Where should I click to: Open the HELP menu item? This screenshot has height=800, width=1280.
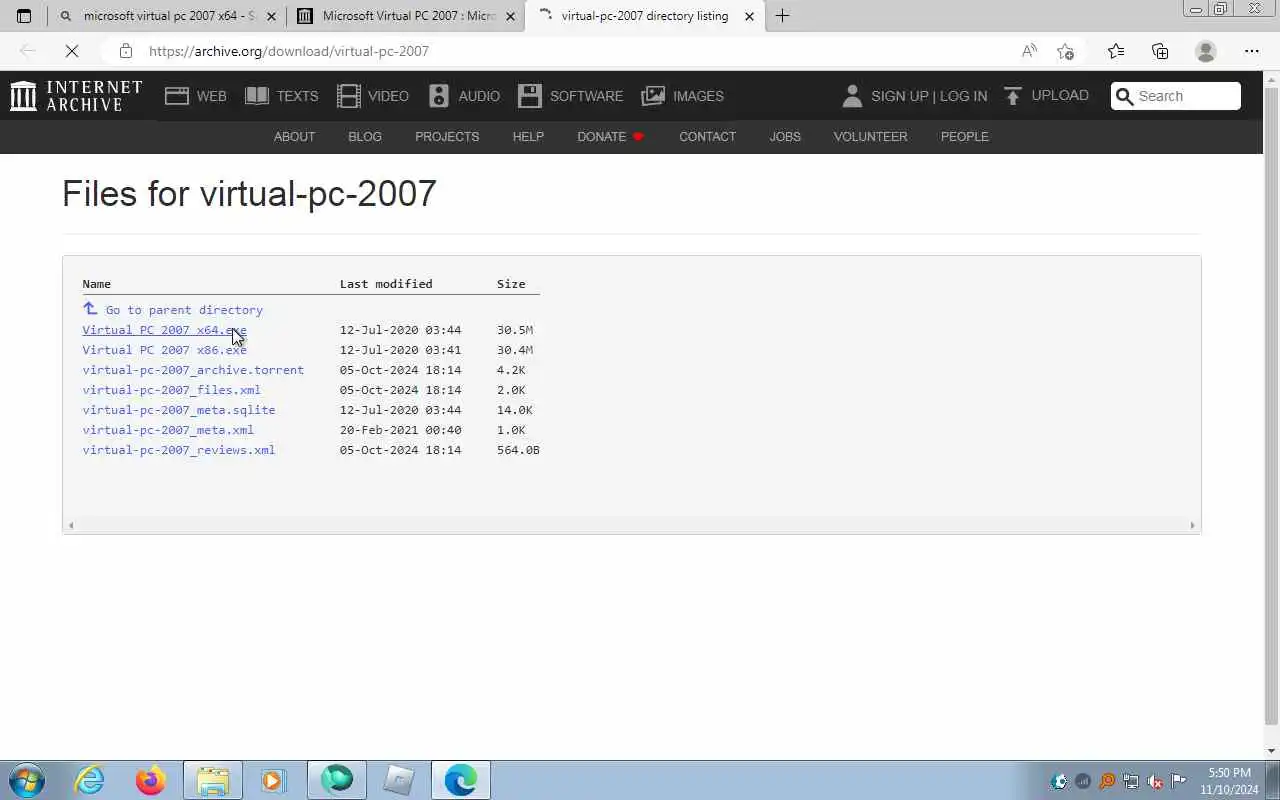pos(528,137)
